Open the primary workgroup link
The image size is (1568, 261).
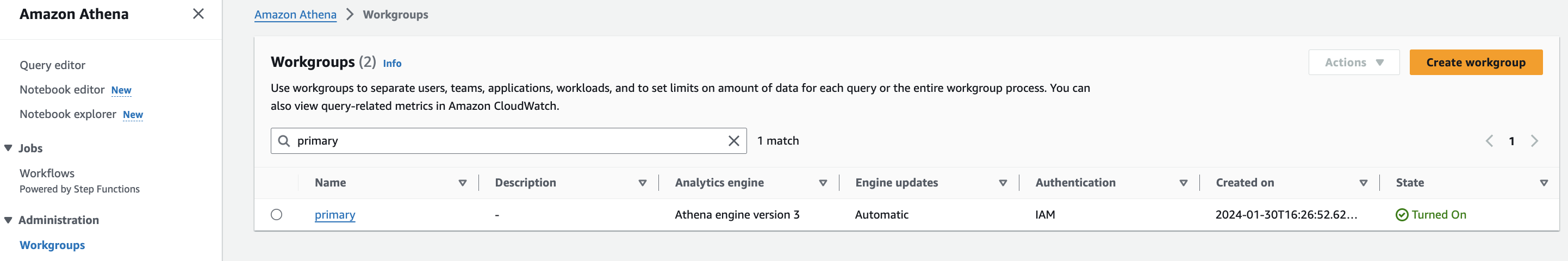[x=335, y=215]
